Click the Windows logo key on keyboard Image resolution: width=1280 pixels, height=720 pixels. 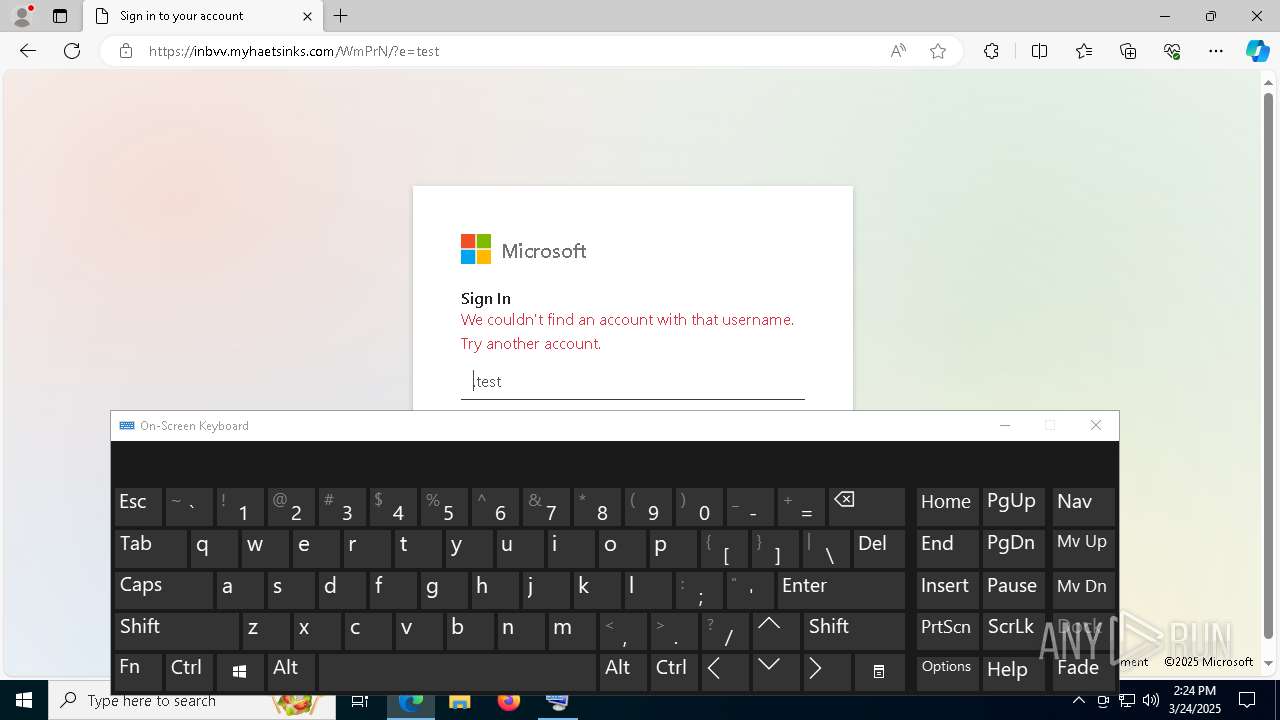(239, 672)
